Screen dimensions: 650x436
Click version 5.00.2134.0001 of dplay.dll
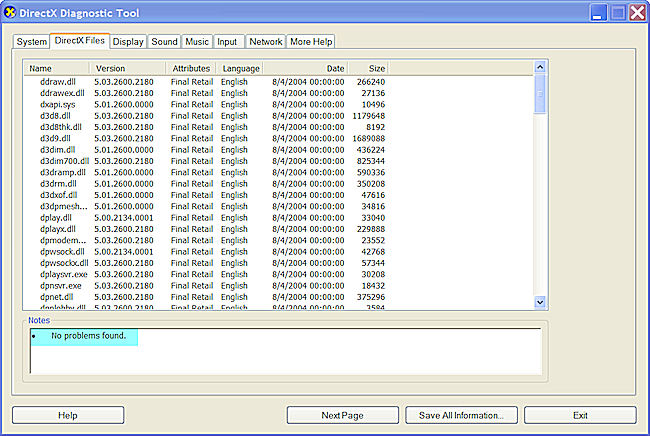point(124,218)
